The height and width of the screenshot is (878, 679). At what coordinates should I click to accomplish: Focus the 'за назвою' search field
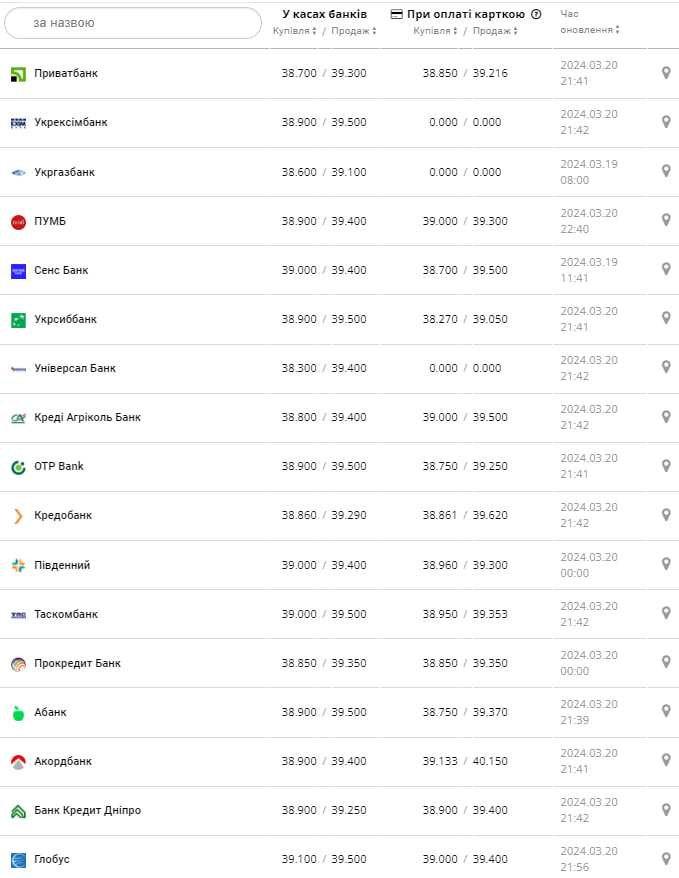click(132, 23)
